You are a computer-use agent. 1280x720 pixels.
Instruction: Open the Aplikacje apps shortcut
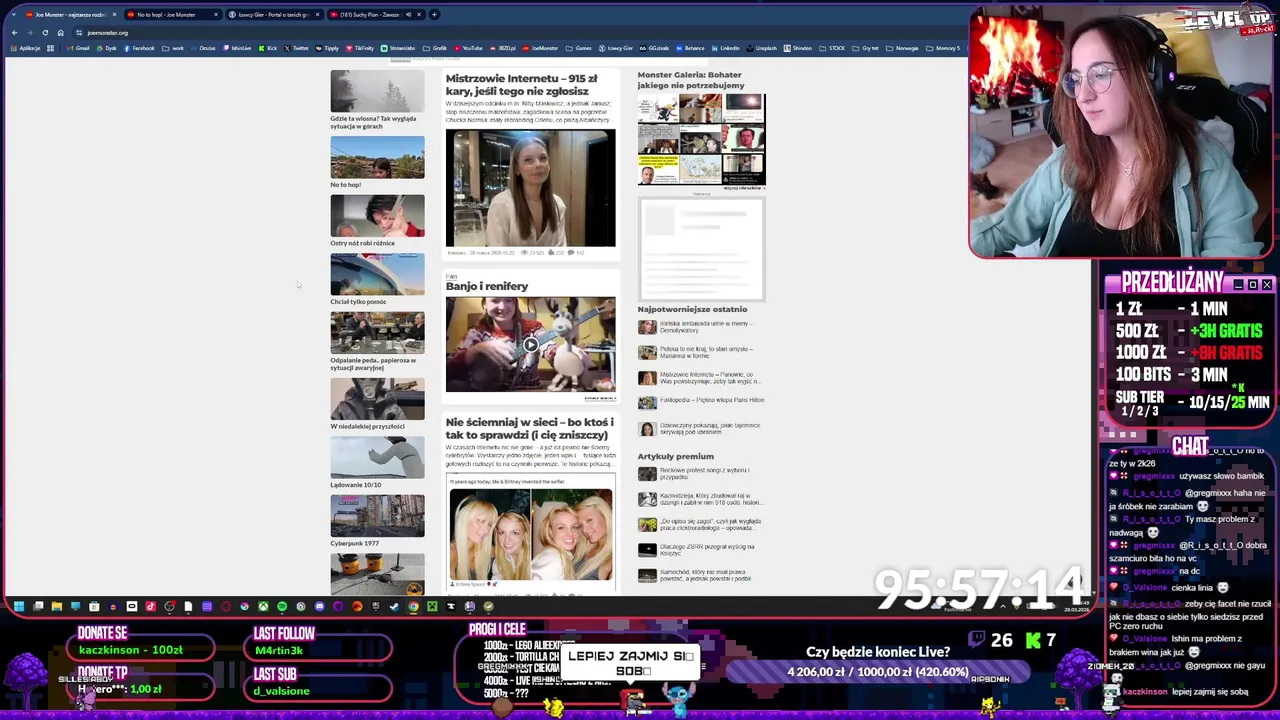pos(25,48)
